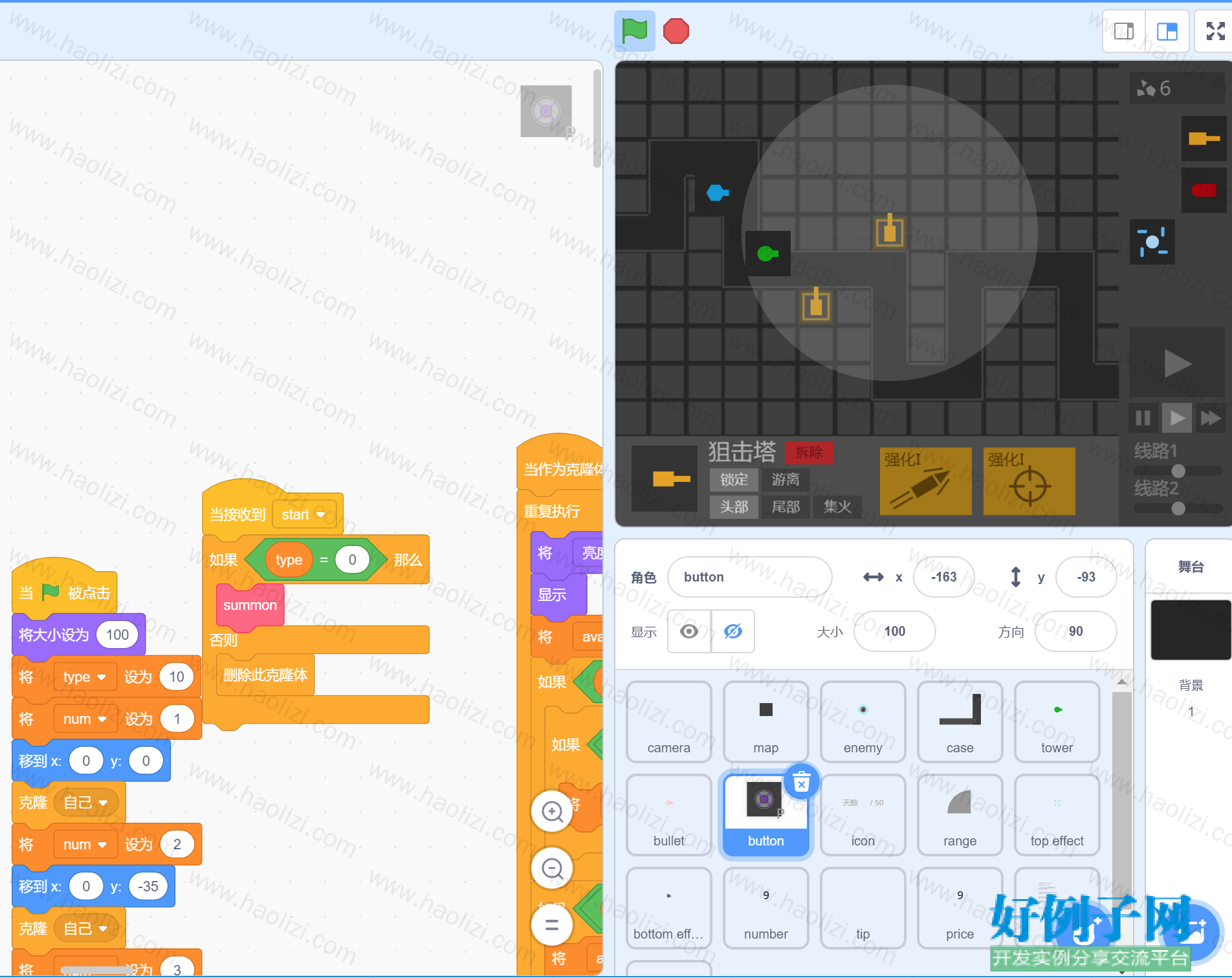This screenshot has height=978, width=1232.
Task: Select the enemy sprite
Action: pos(863,722)
